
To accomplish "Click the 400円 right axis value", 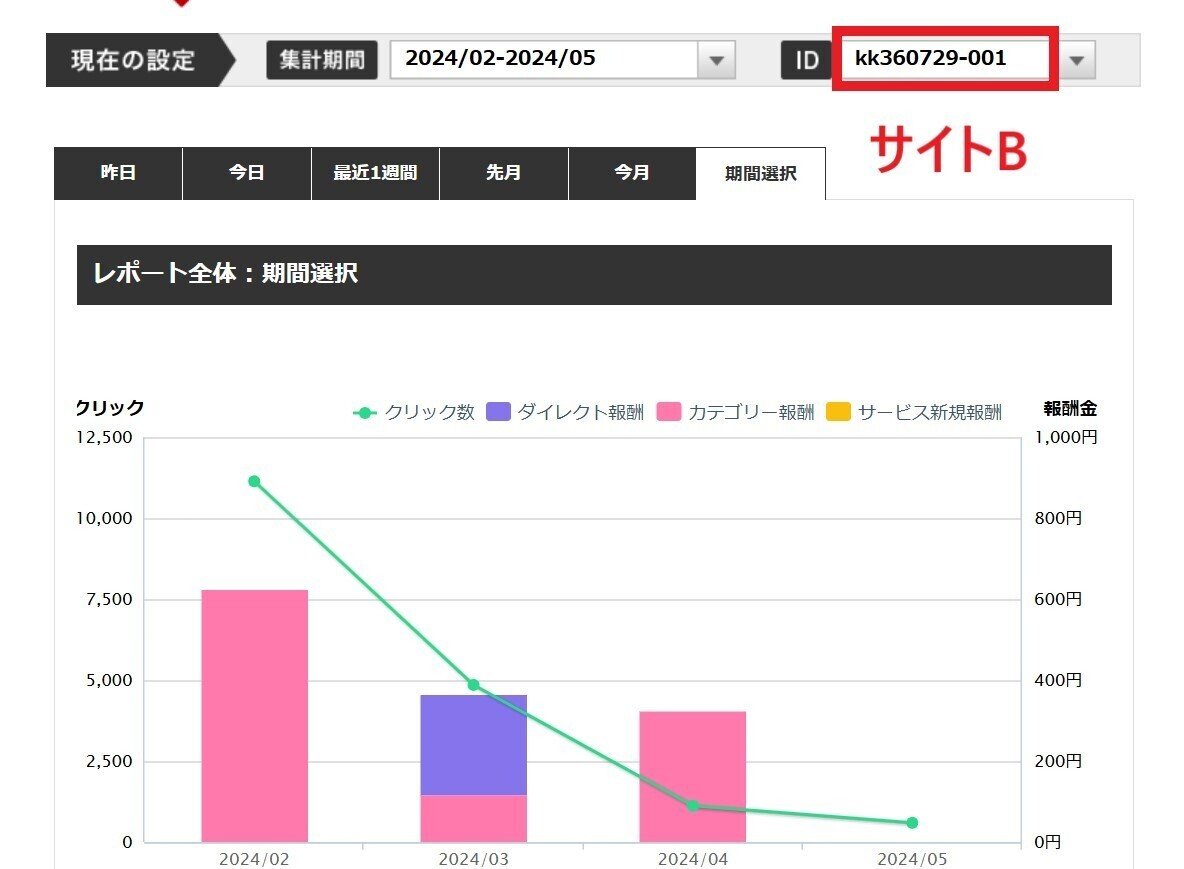I will [x=1059, y=680].
